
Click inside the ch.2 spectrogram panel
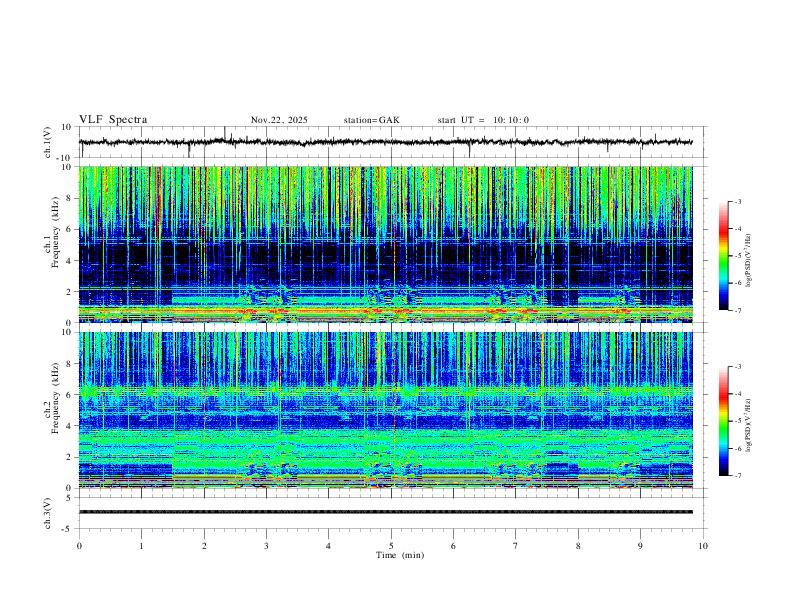386,410
